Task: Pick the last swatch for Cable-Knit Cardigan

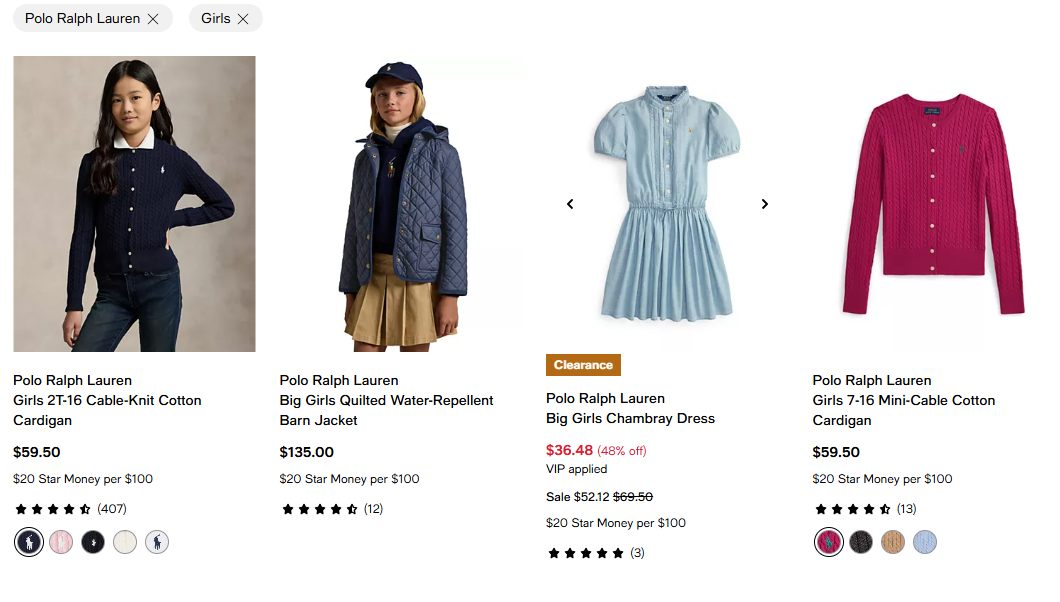Action: pyautogui.click(x=157, y=542)
